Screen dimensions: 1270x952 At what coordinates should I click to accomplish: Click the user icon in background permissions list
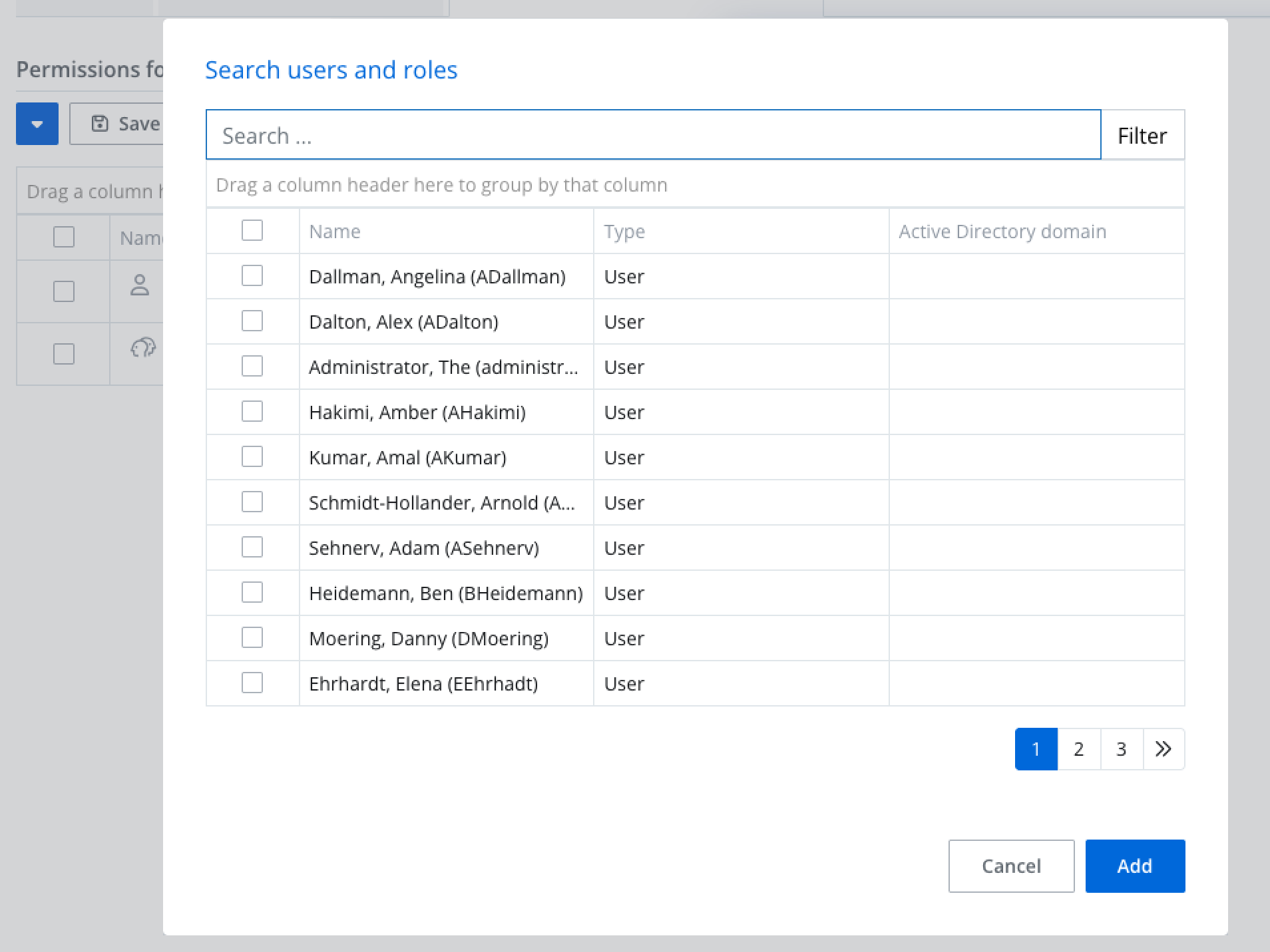[139, 285]
